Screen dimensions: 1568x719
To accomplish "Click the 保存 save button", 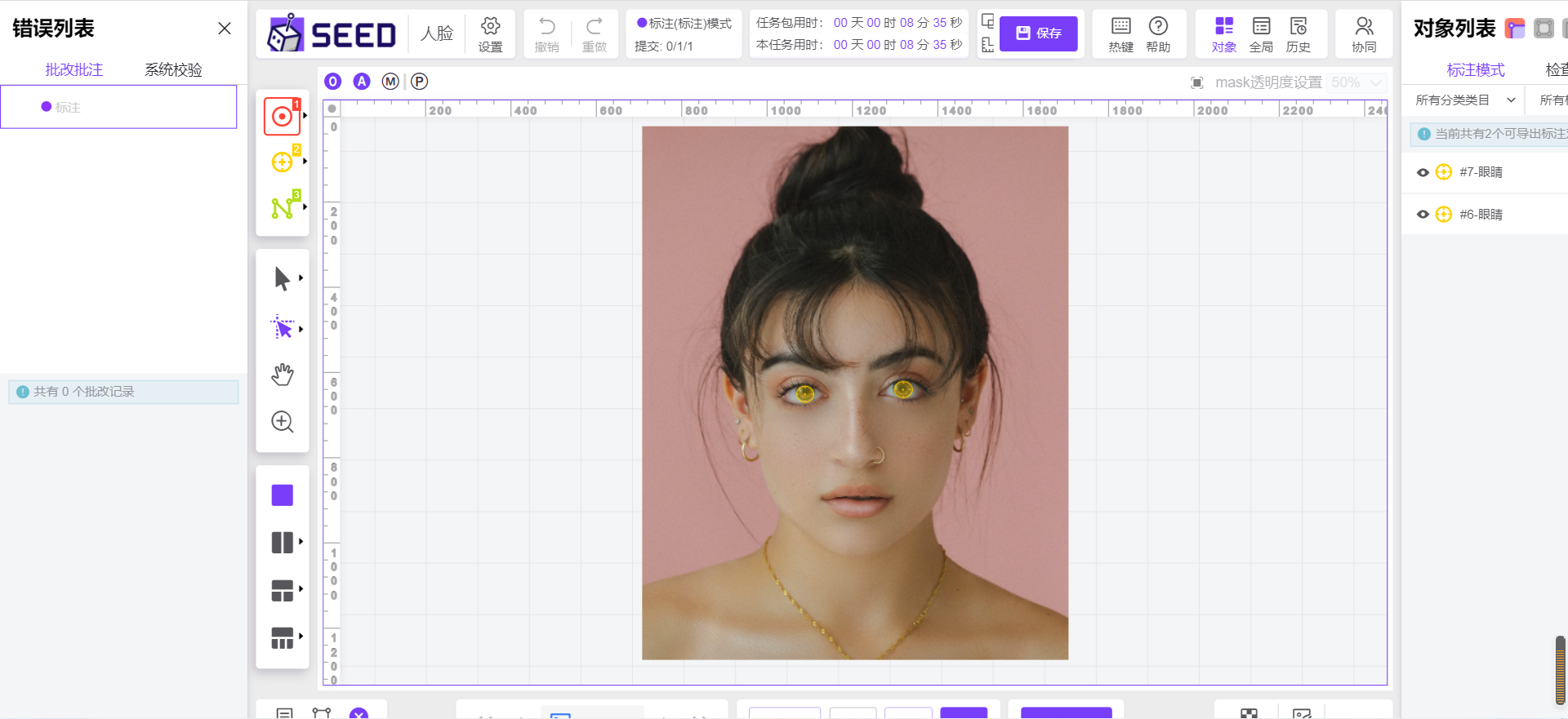I will 1039,33.
